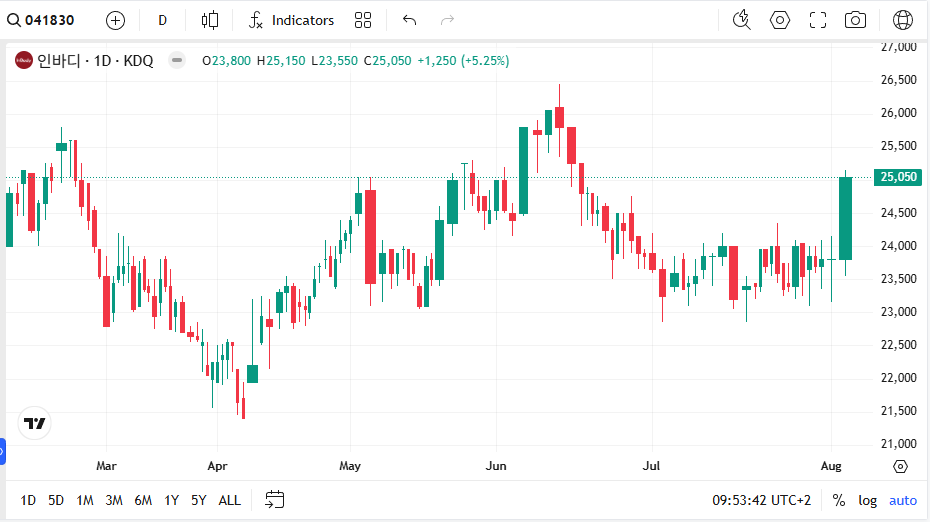Screen dimensions: 930x522
Task: Select the ALL date range
Action: [x=230, y=501]
